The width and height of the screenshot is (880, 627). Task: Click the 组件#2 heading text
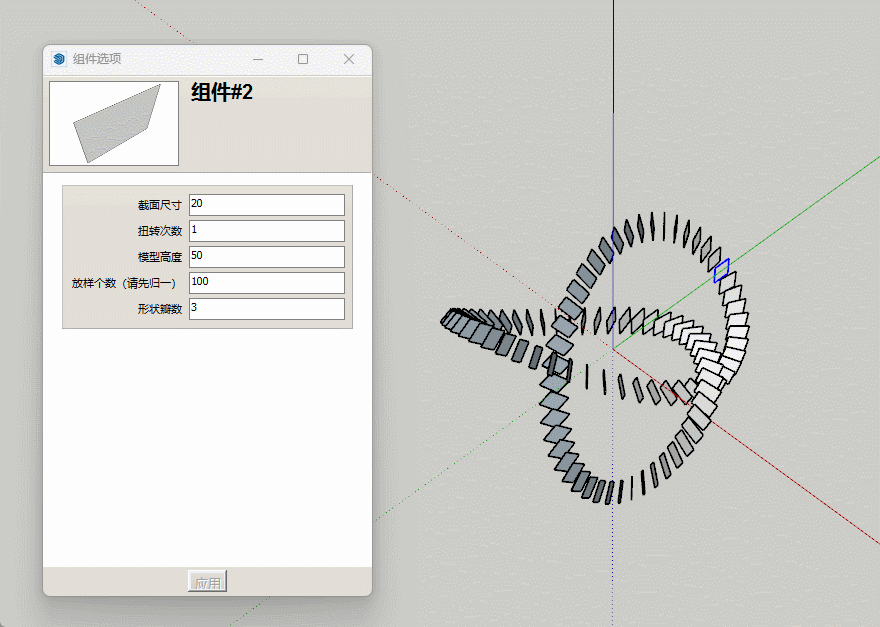coord(222,92)
